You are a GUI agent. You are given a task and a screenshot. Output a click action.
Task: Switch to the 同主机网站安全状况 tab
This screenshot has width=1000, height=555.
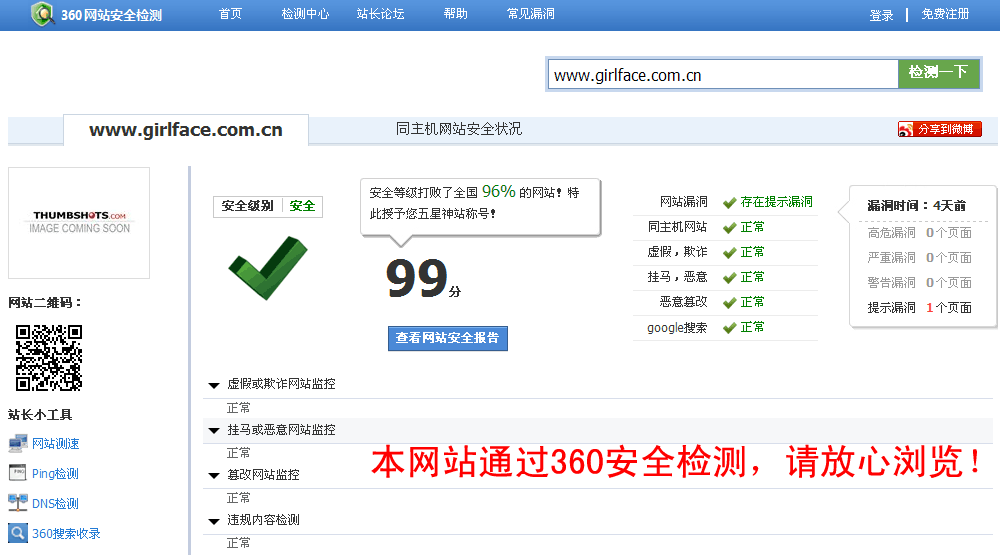(x=458, y=129)
